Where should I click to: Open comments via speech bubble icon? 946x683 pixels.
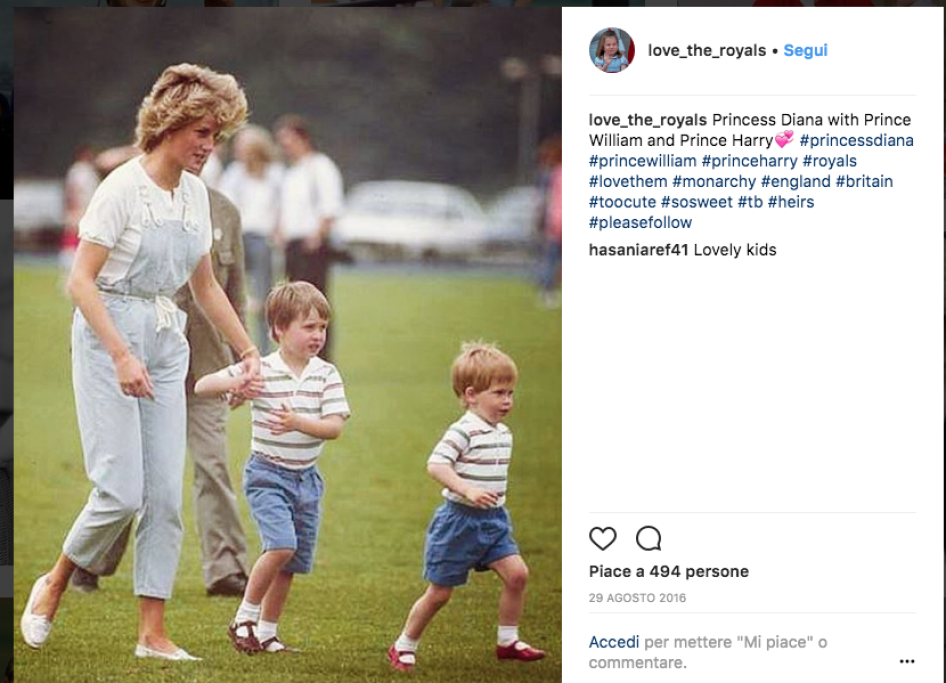[649, 538]
